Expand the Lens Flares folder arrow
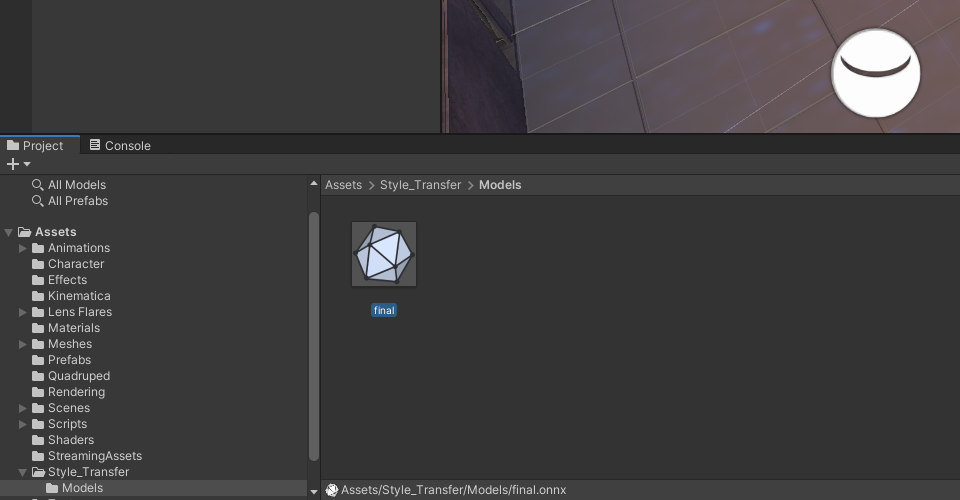 pos(23,312)
